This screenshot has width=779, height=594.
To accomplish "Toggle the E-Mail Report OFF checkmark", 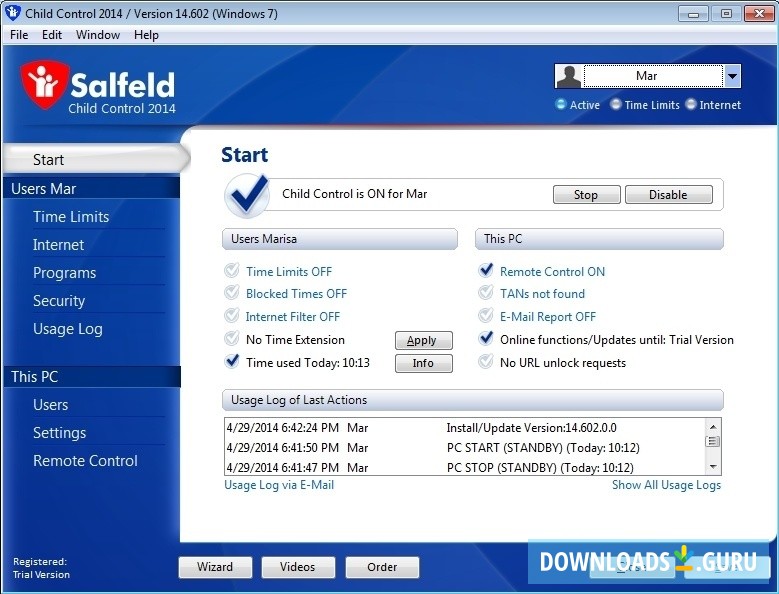I will (486, 315).
